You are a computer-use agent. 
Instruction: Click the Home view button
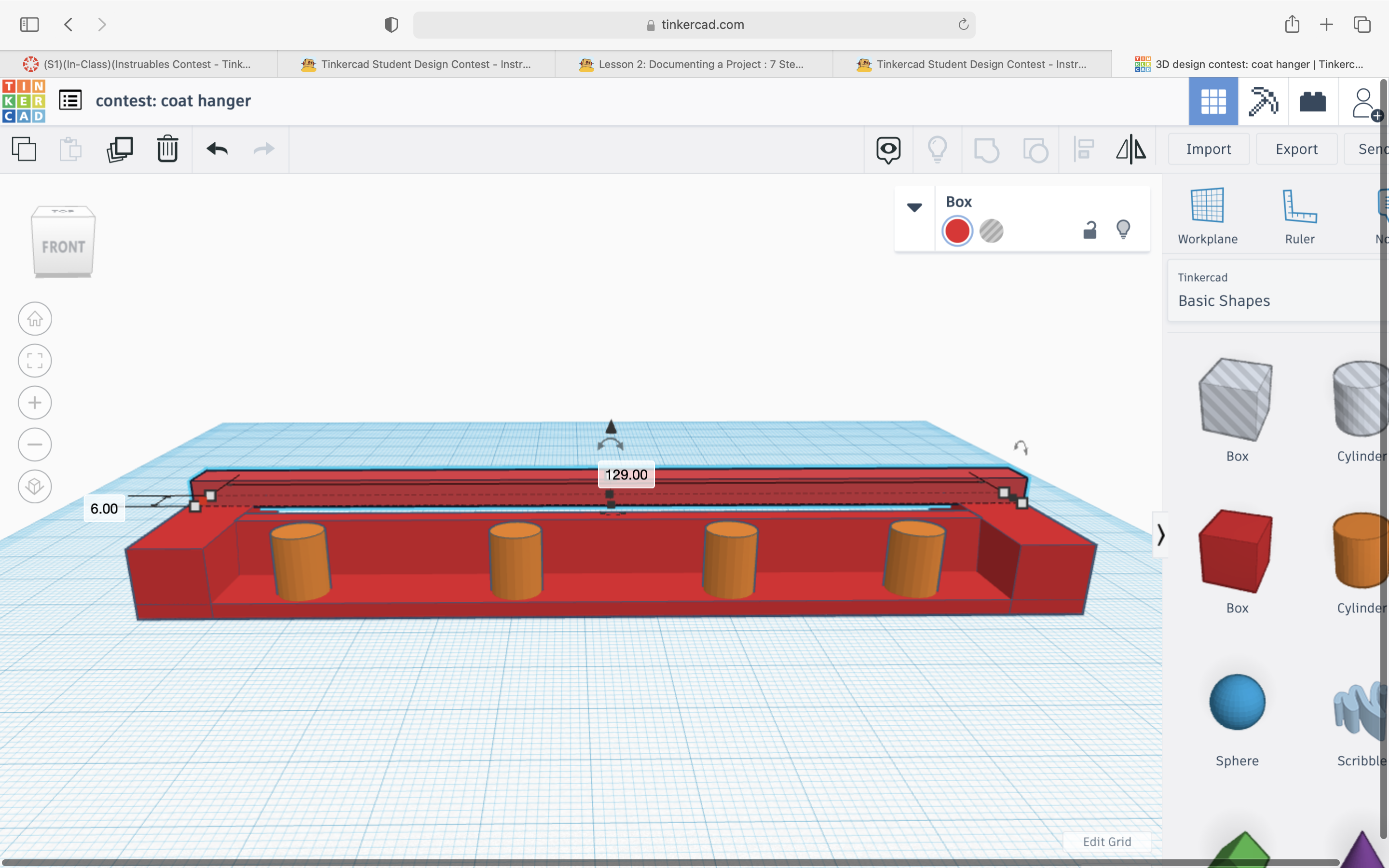[x=35, y=319]
